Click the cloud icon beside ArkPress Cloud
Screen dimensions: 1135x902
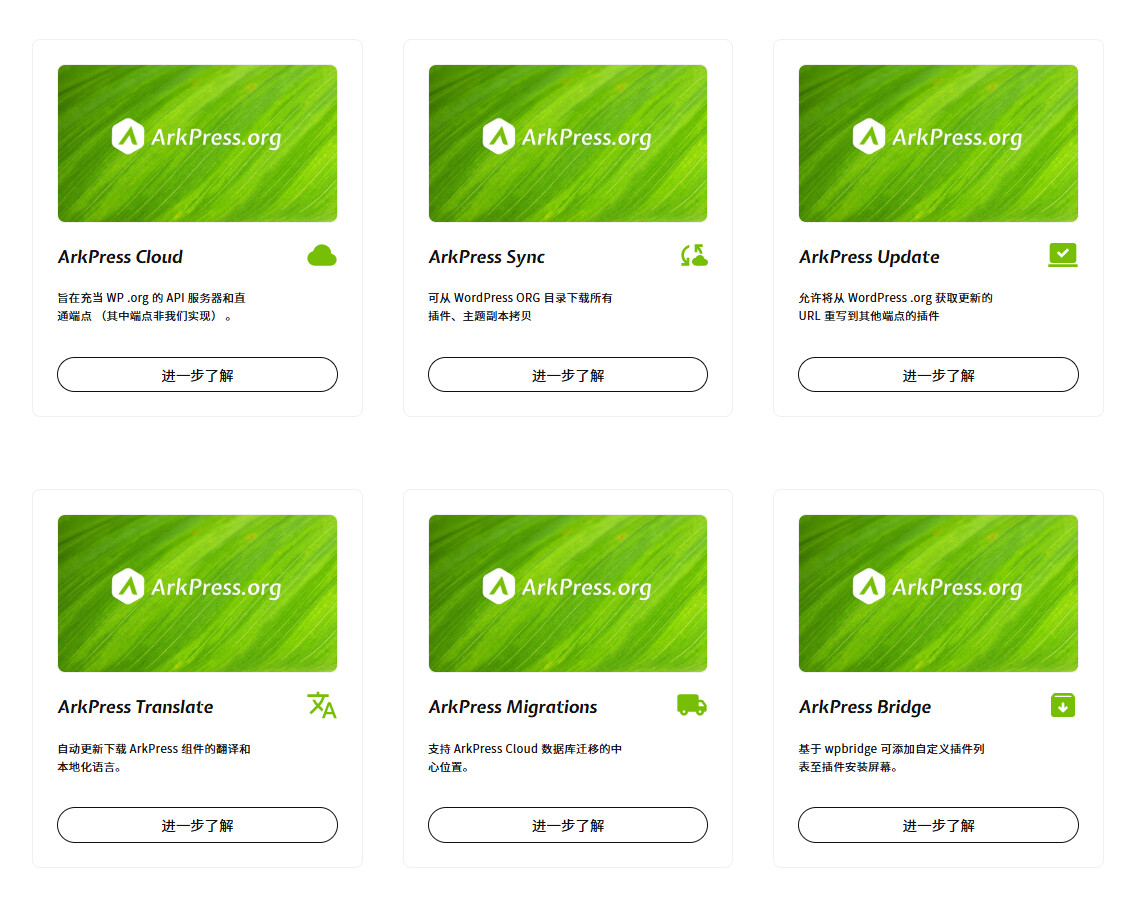322,256
